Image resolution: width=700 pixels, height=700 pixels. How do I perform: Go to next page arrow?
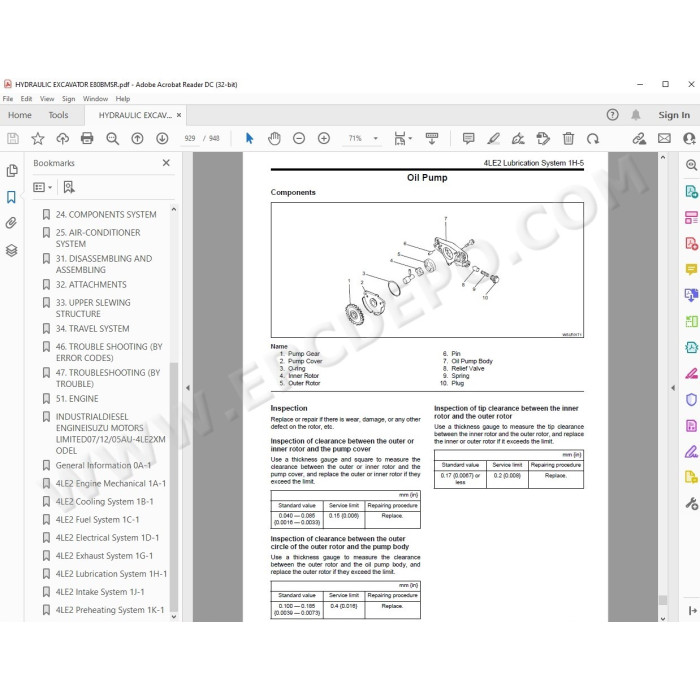162,138
